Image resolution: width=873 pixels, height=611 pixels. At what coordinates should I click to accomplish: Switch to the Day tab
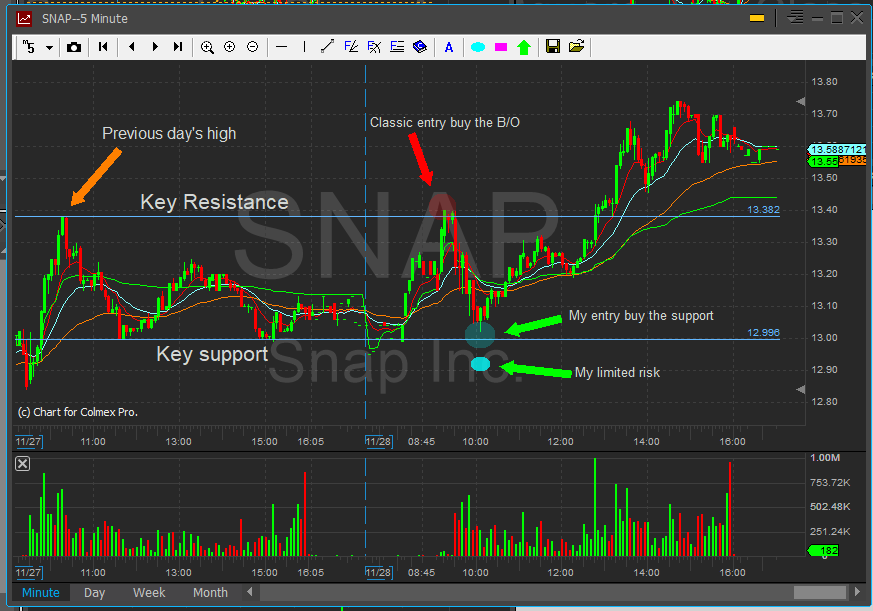point(94,592)
